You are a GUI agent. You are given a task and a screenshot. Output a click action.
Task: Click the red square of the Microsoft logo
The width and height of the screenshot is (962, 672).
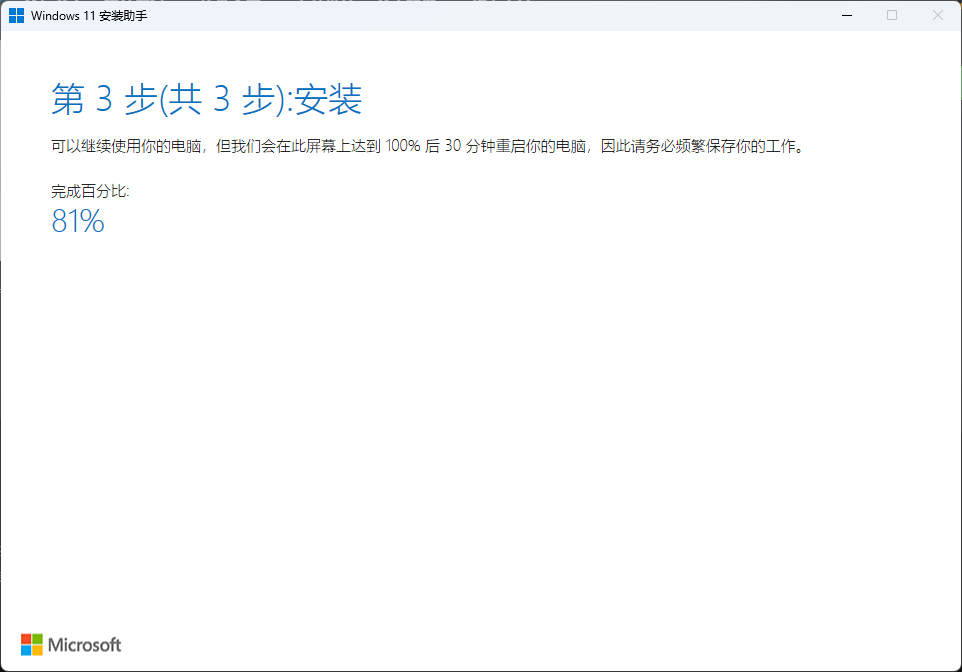tap(27, 639)
